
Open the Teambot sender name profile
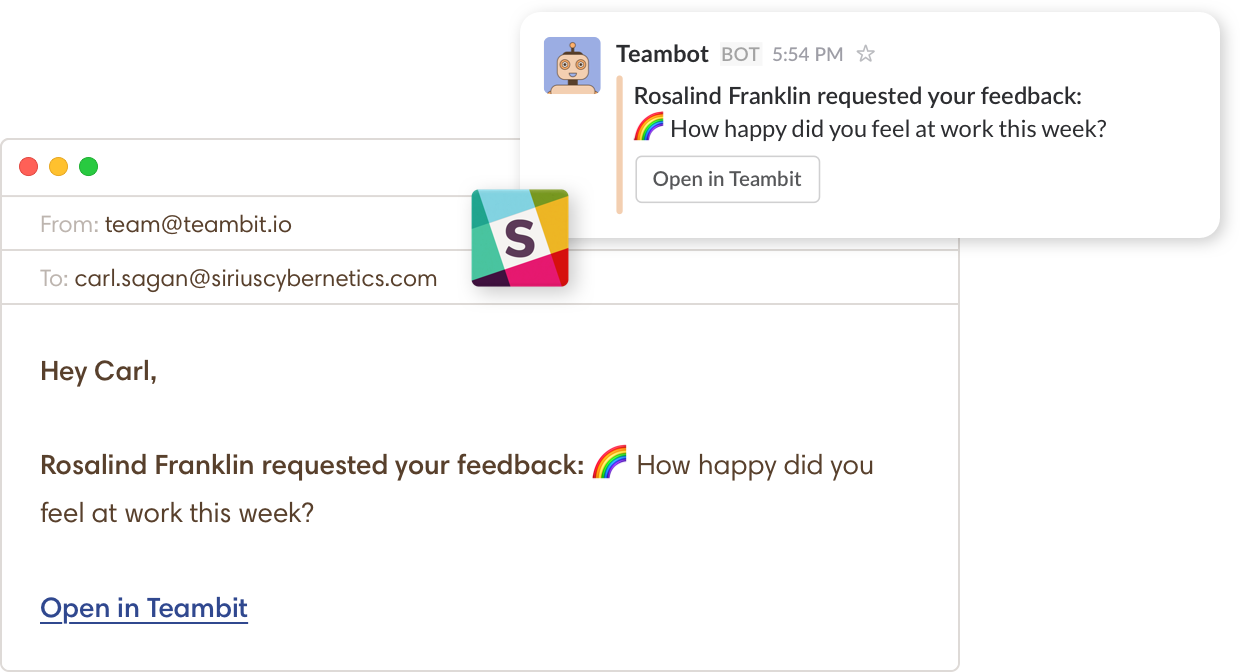pyautogui.click(x=662, y=54)
